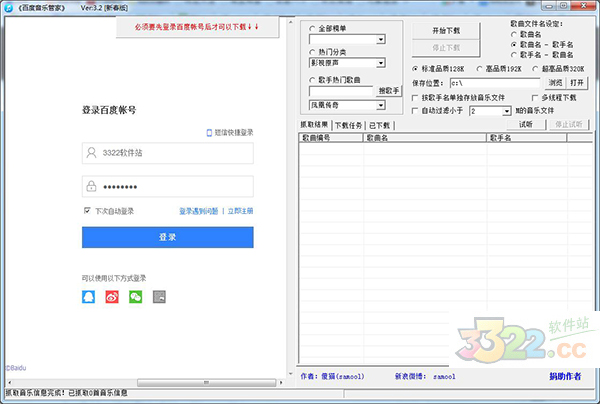600x404 pixels.
Task: Select 高品质192K quality
Action: [x=479, y=69]
